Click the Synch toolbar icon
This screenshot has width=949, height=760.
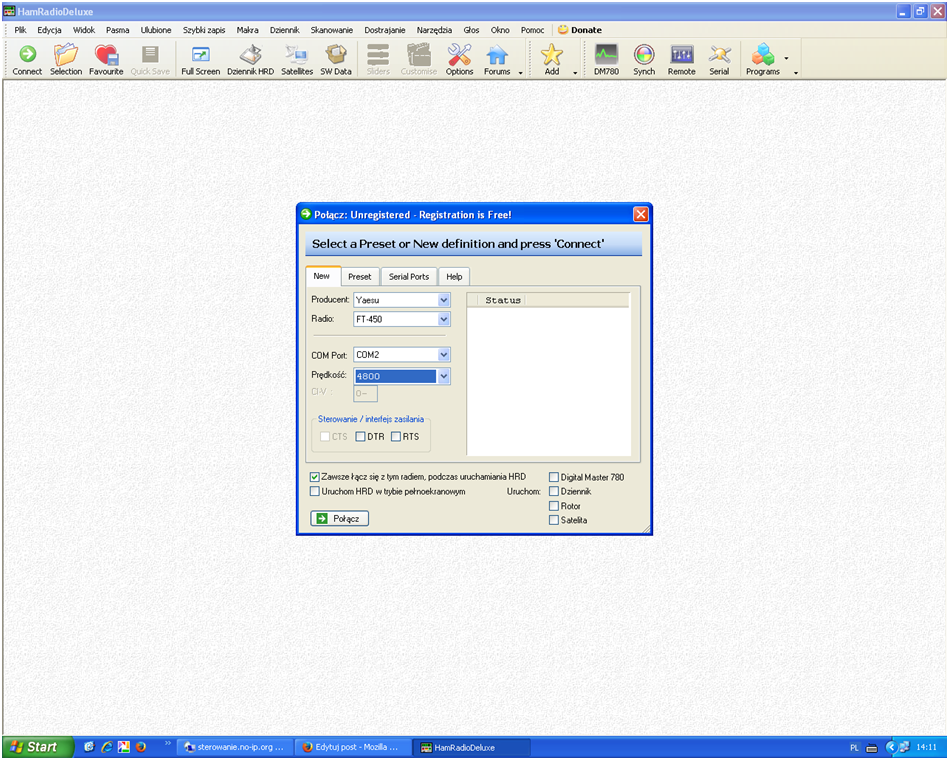point(644,60)
